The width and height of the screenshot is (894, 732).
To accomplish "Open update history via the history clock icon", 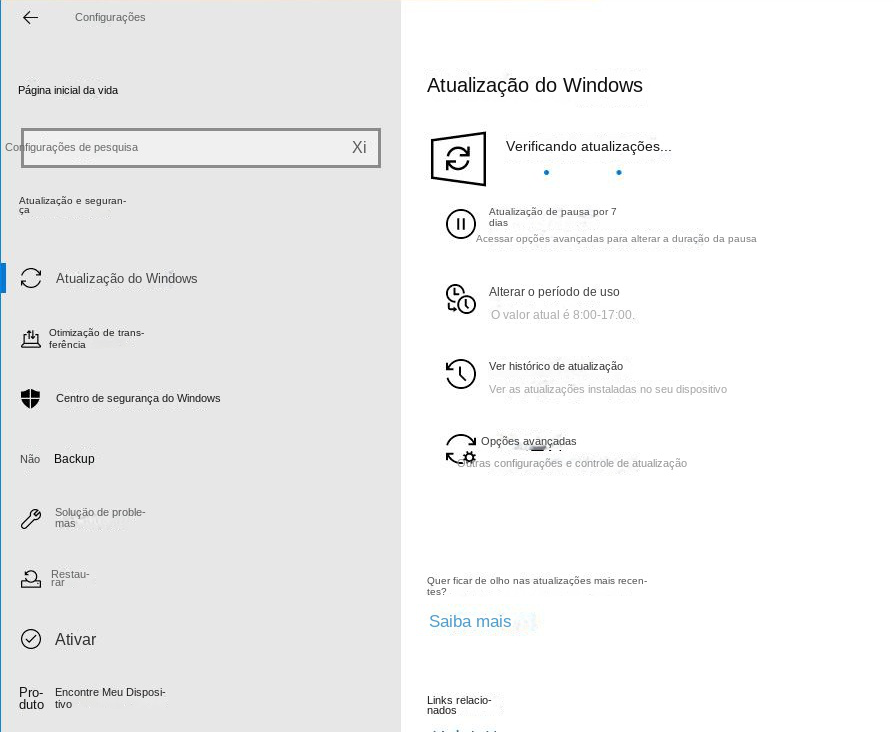I will pos(461,374).
